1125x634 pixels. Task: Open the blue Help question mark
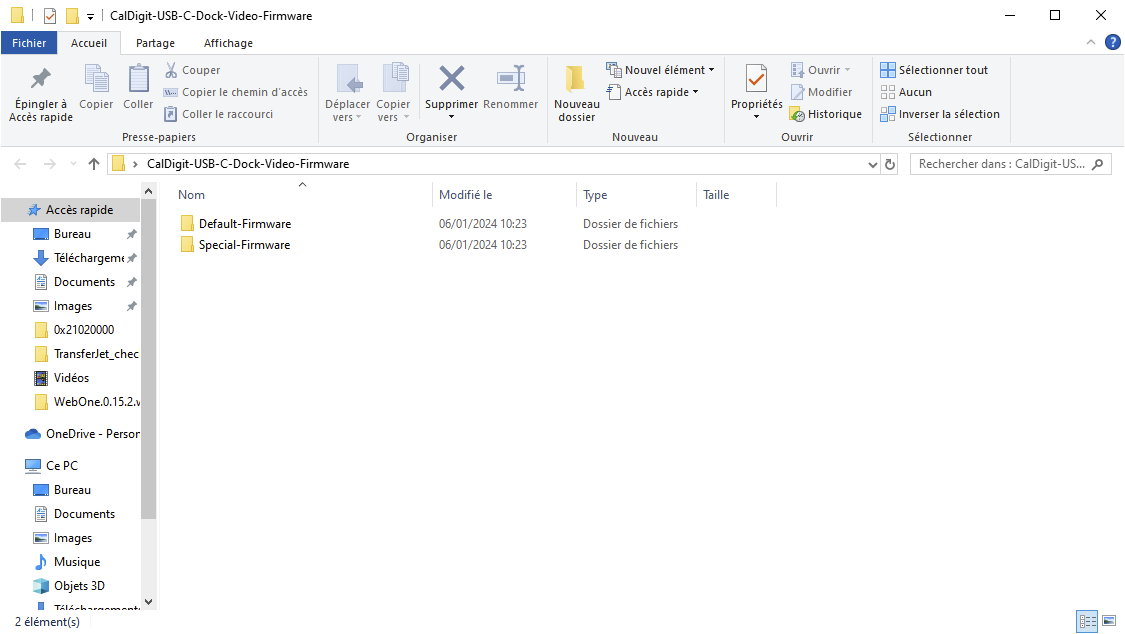(1113, 42)
